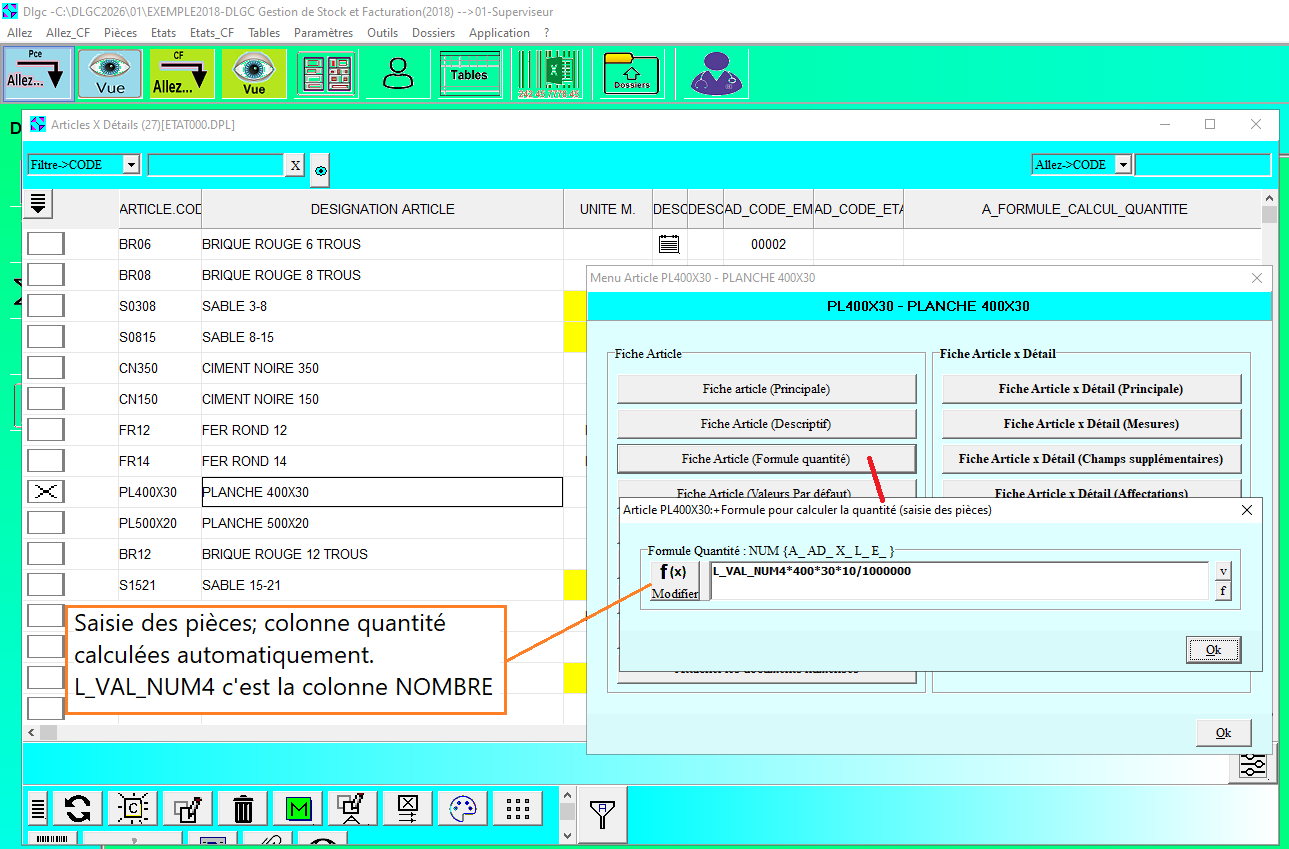Click the Tables toolbar icon
This screenshot has width=1289, height=849.
tap(469, 74)
